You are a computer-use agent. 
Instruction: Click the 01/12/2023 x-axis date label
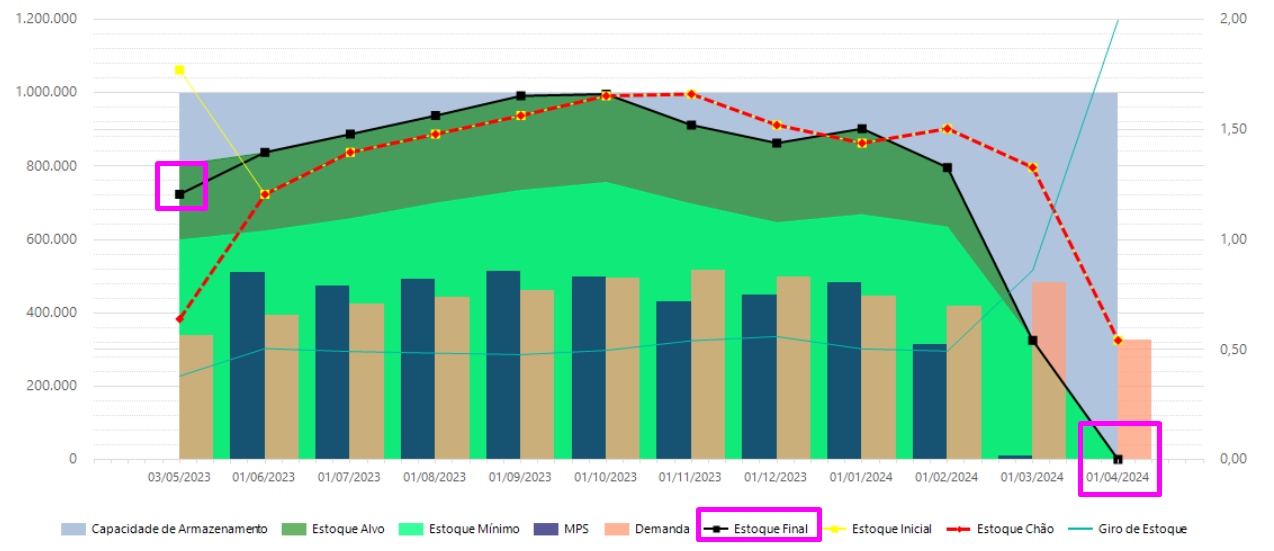[x=775, y=478]
